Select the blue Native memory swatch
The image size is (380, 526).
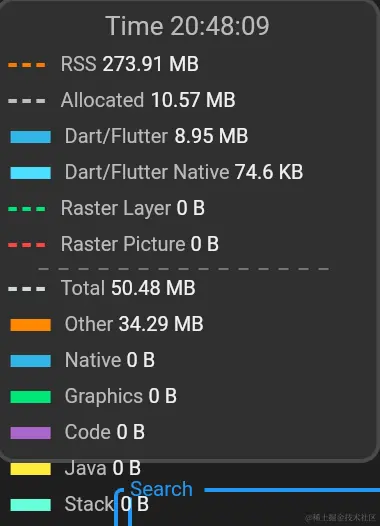pos(31,361)
